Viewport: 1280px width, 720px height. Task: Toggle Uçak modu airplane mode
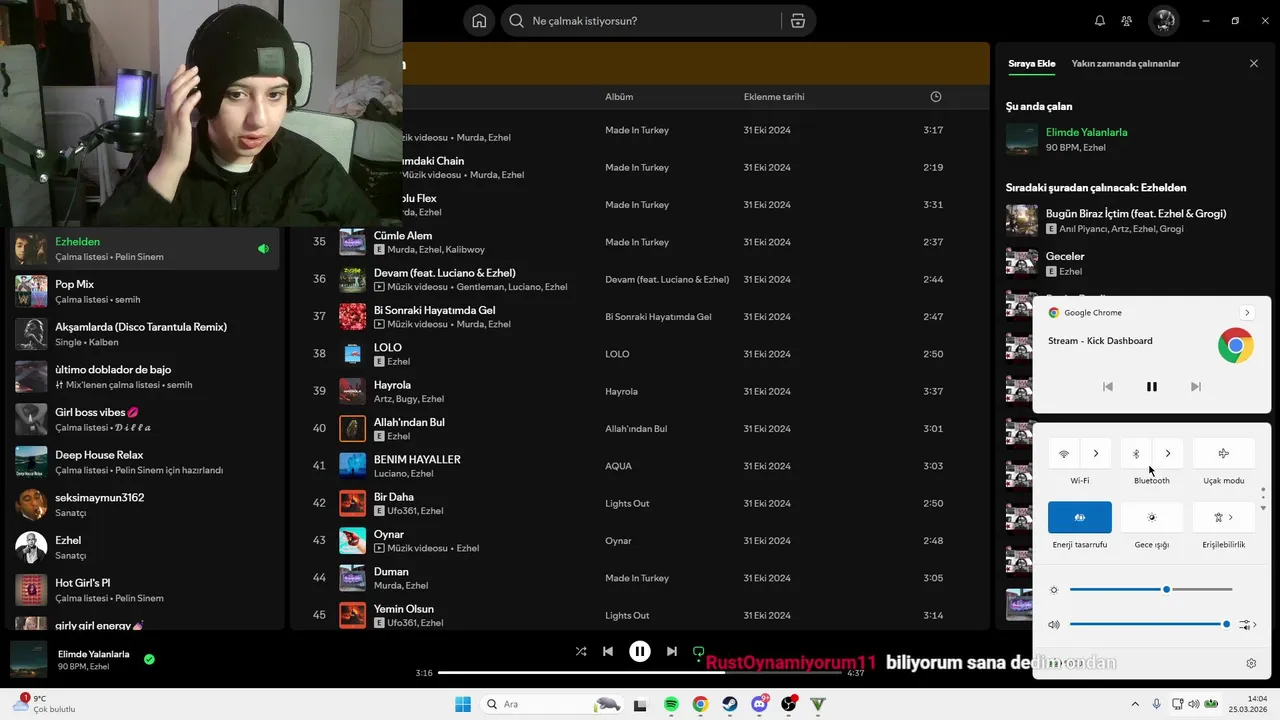click(1224, 454)
